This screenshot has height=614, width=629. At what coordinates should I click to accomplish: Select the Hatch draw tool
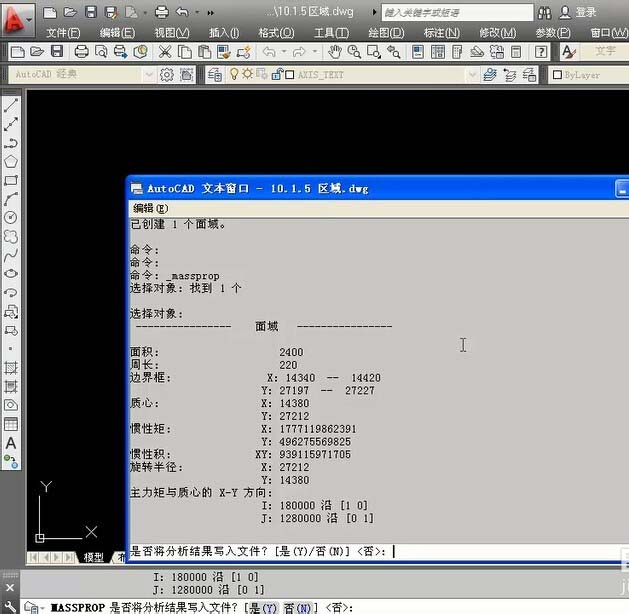point(11,367)
